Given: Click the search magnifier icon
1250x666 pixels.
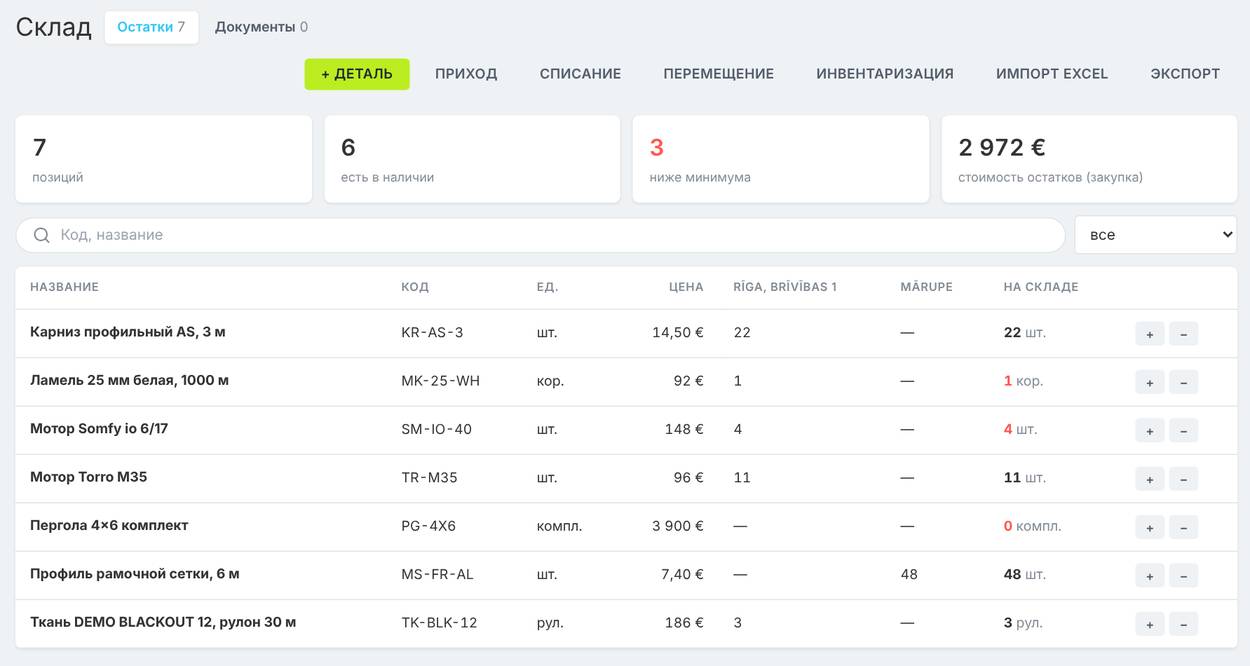Looking at the screenshot, I should (x=42, y=235).
